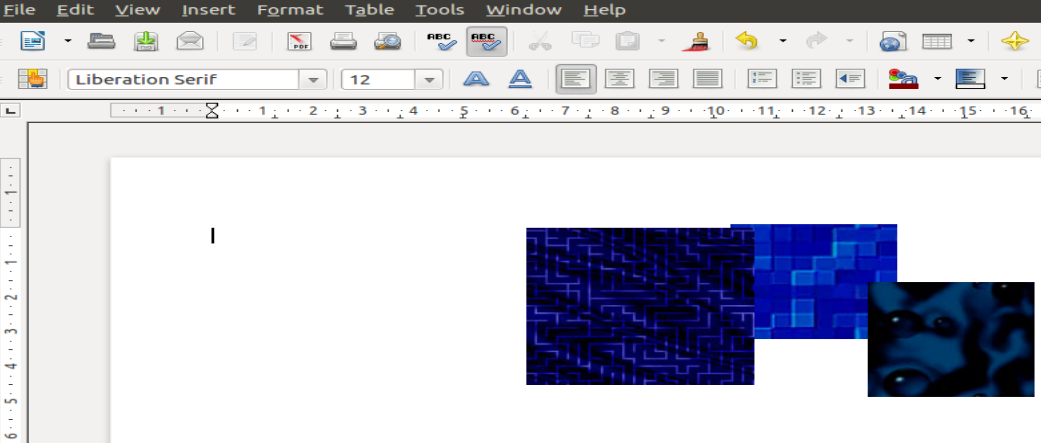The image size is (1041, 443).
Task: Click the Liberation Serif font name field
Action: pos(184,80)
